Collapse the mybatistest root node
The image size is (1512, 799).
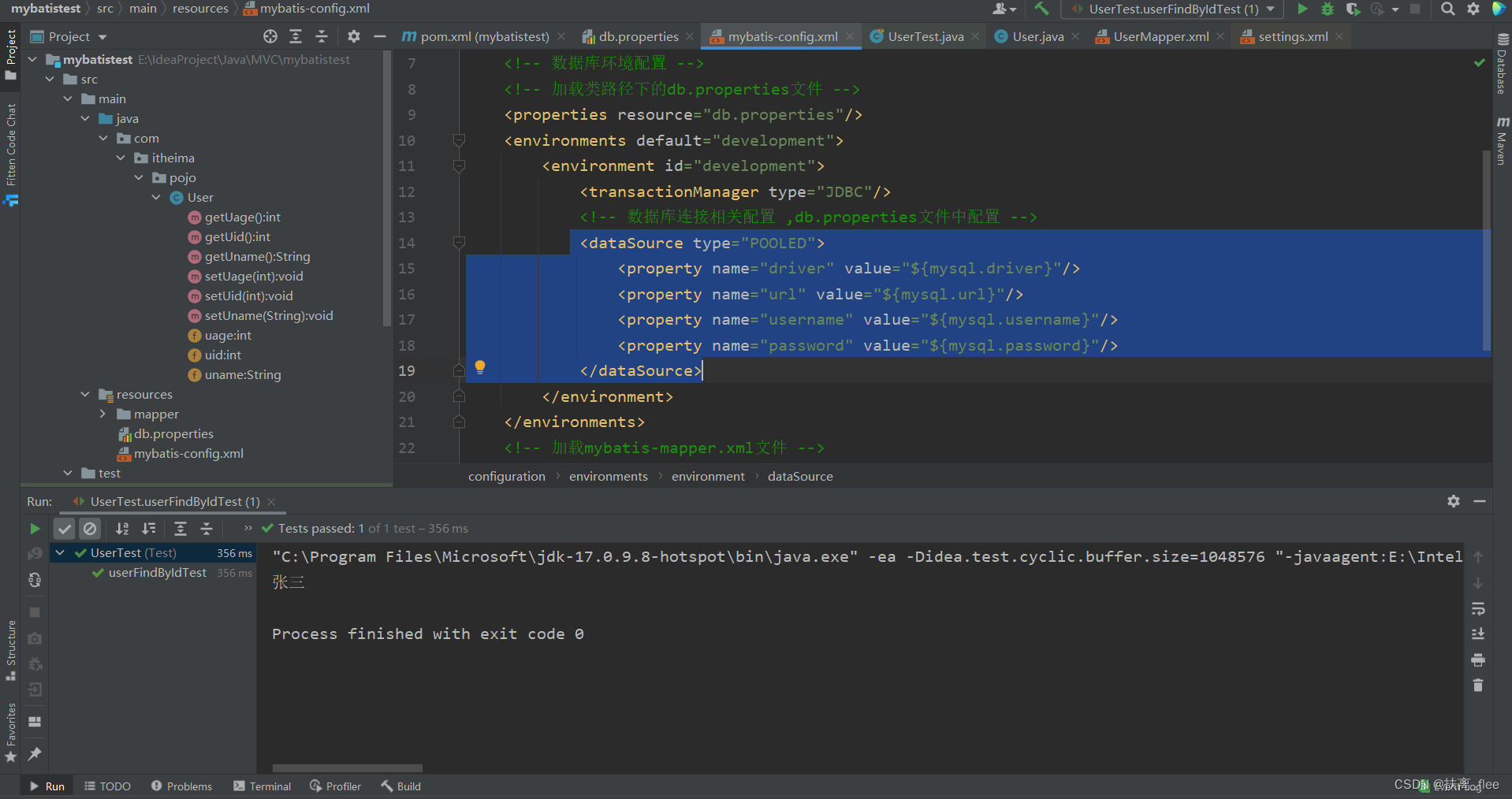tap(32, 59)
